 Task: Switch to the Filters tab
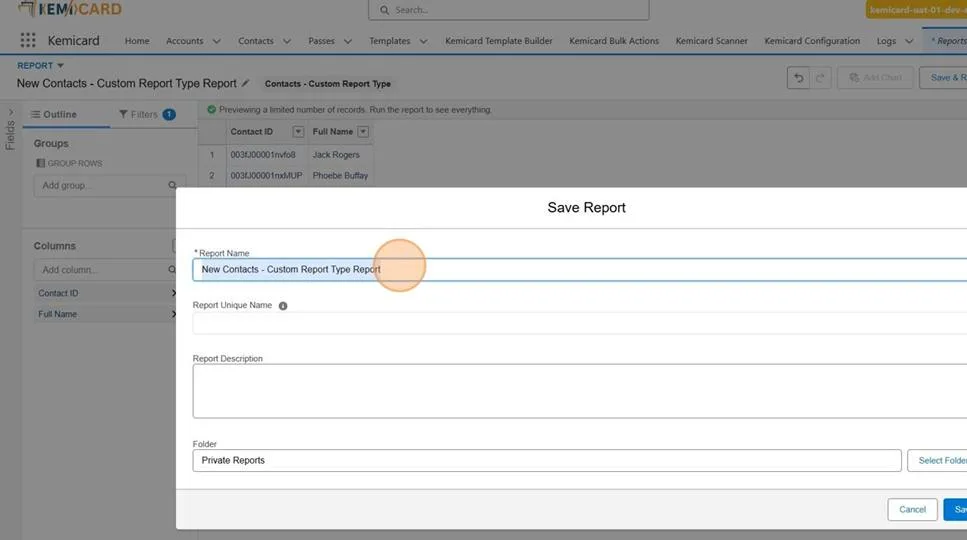click(147, 115)
